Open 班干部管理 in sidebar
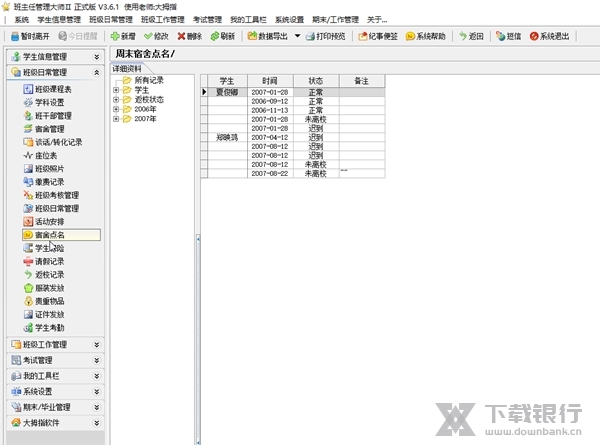The image size is (600, 445). [47, 116]
